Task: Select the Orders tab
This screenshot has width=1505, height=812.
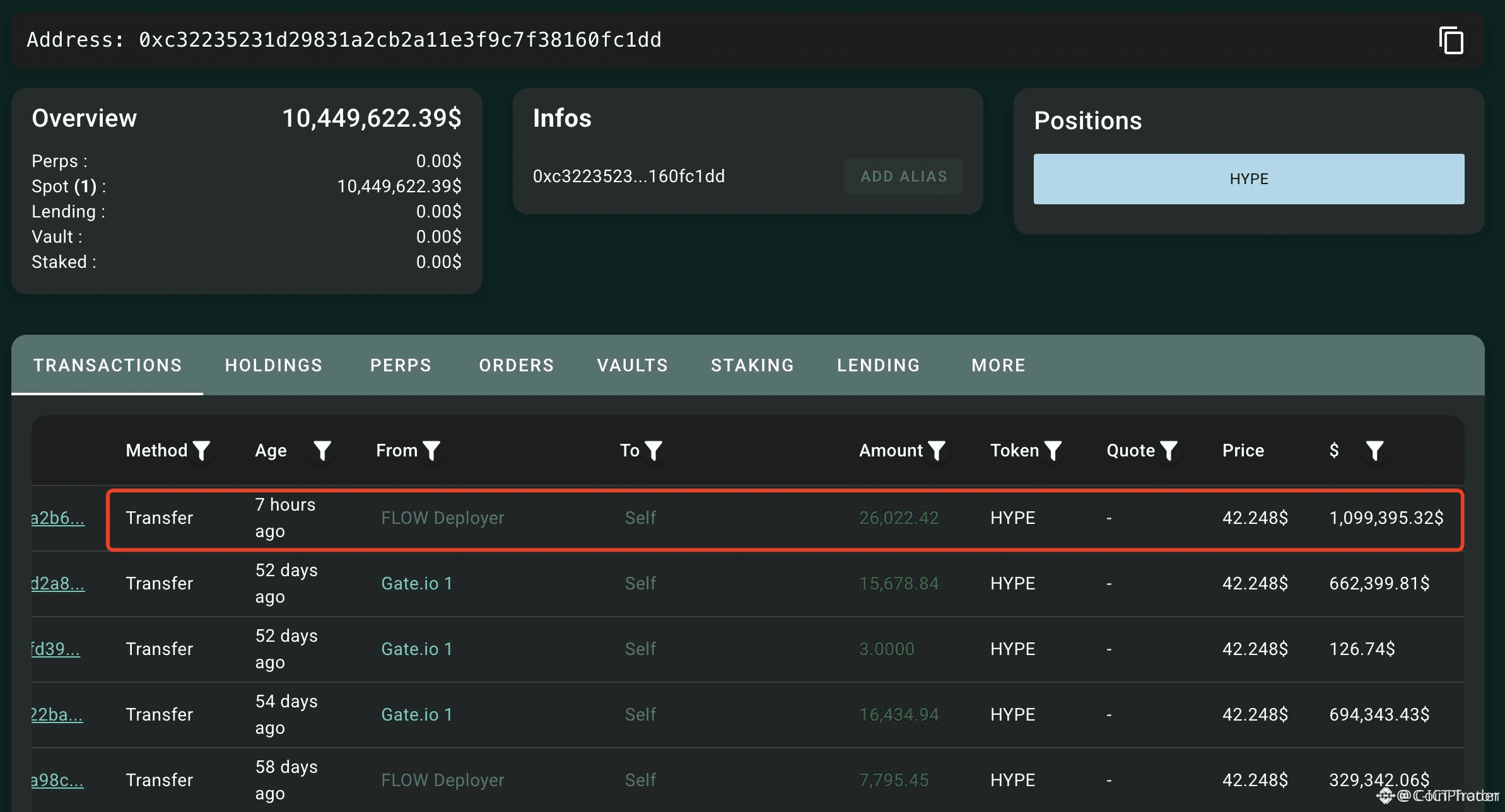Action: (x=517, y=365)
